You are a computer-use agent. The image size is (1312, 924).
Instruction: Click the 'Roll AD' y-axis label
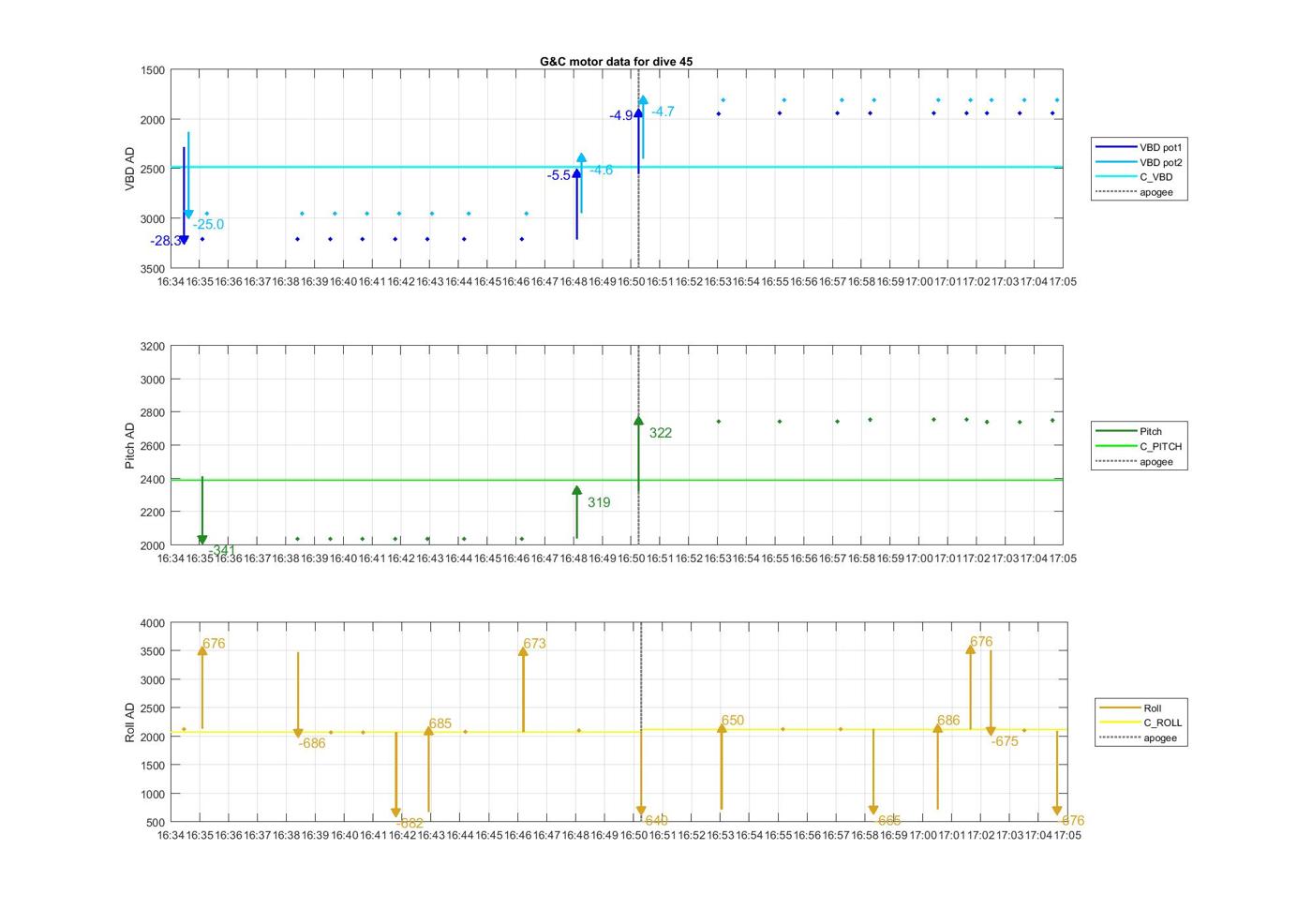click(x=129, y=723)
